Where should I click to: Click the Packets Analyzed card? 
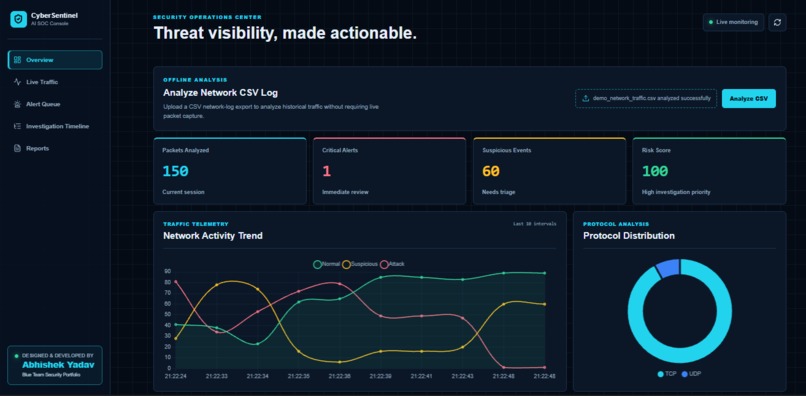tap(230, 171)
